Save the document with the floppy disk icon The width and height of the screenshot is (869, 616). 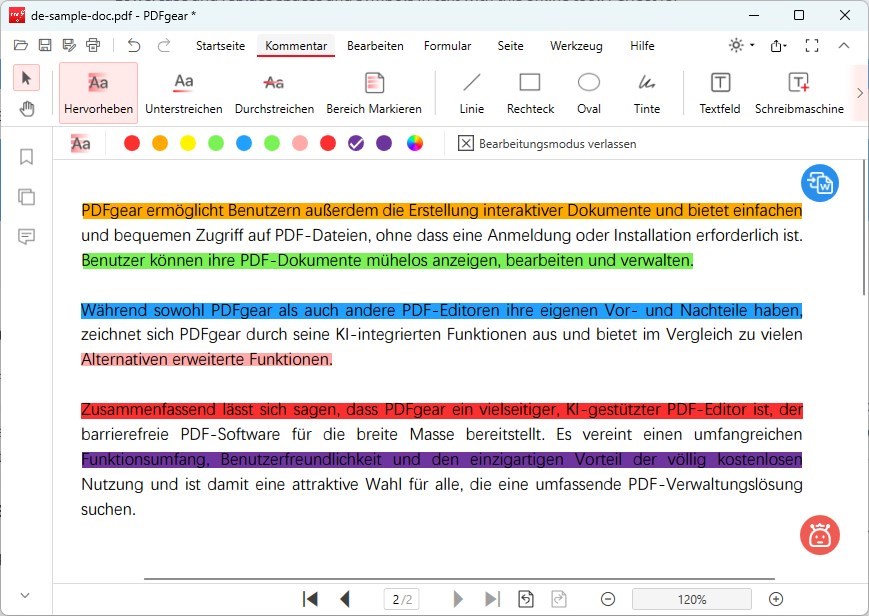[x=45, y=45]
